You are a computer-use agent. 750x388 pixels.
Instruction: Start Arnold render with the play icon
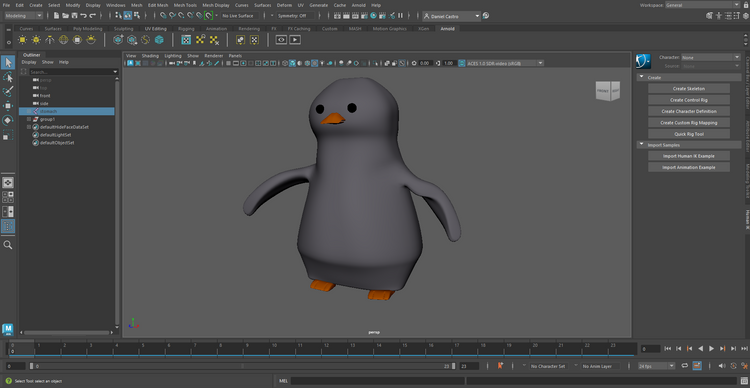coord(295,40)
